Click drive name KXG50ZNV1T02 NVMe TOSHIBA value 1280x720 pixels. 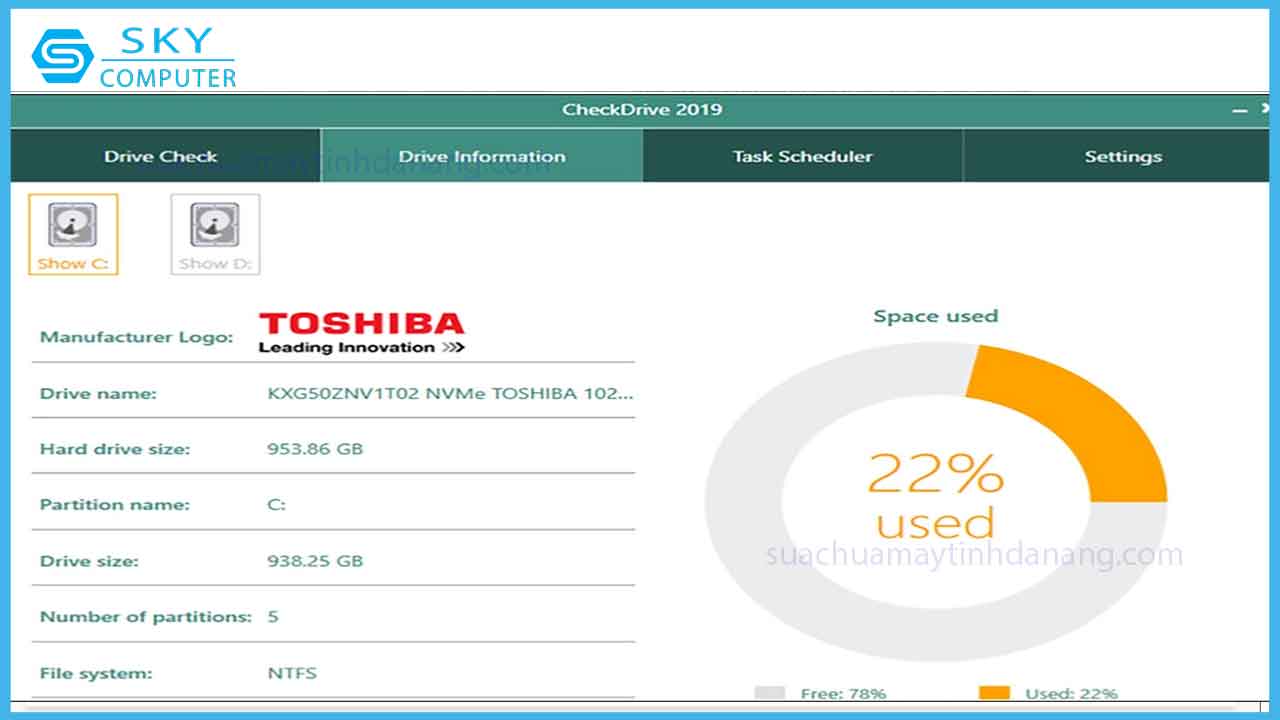tap(450, 393)
